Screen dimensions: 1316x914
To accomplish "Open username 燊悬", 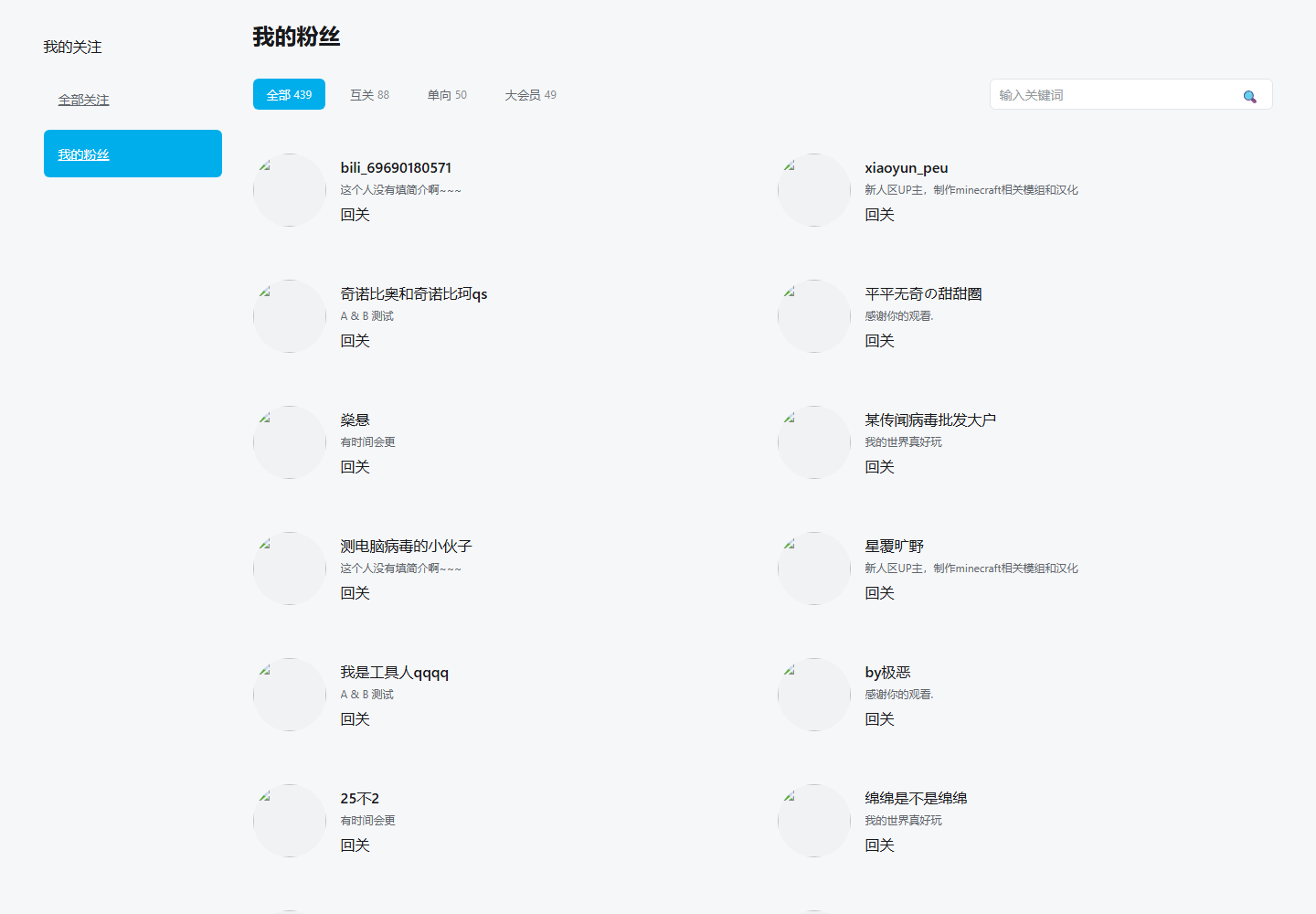I will [355, 420].
